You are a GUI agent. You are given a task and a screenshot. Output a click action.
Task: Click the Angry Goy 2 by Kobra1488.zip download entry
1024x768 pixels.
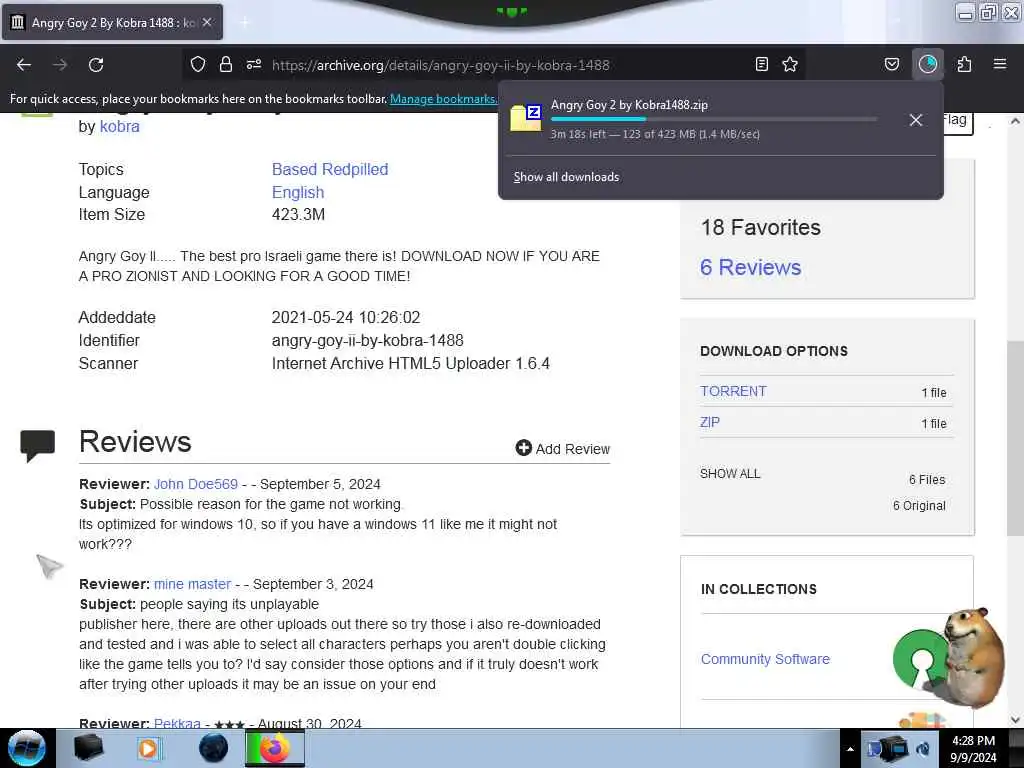(x=720, y=119)
